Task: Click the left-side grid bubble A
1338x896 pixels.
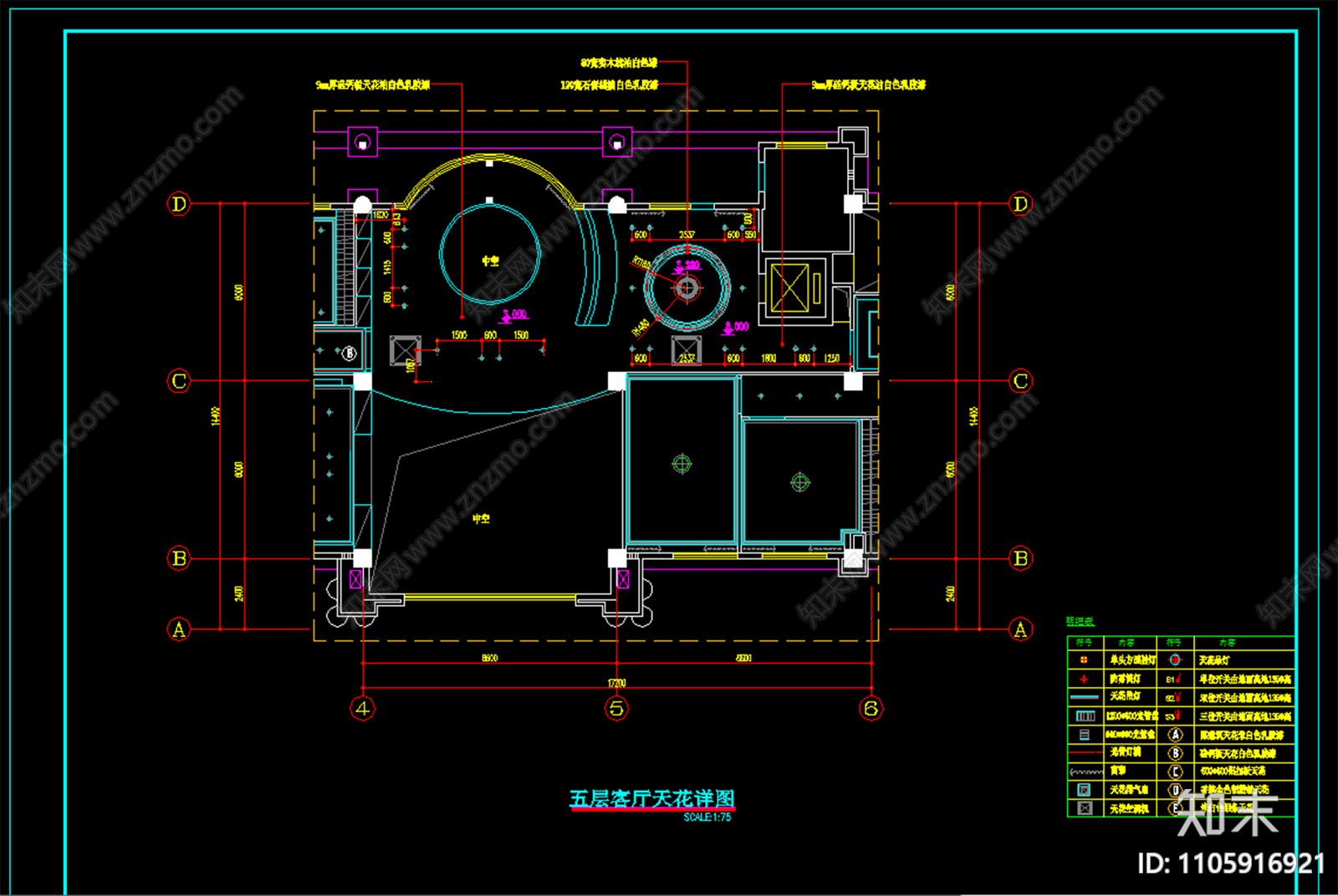Action: [x=179, y=629]
